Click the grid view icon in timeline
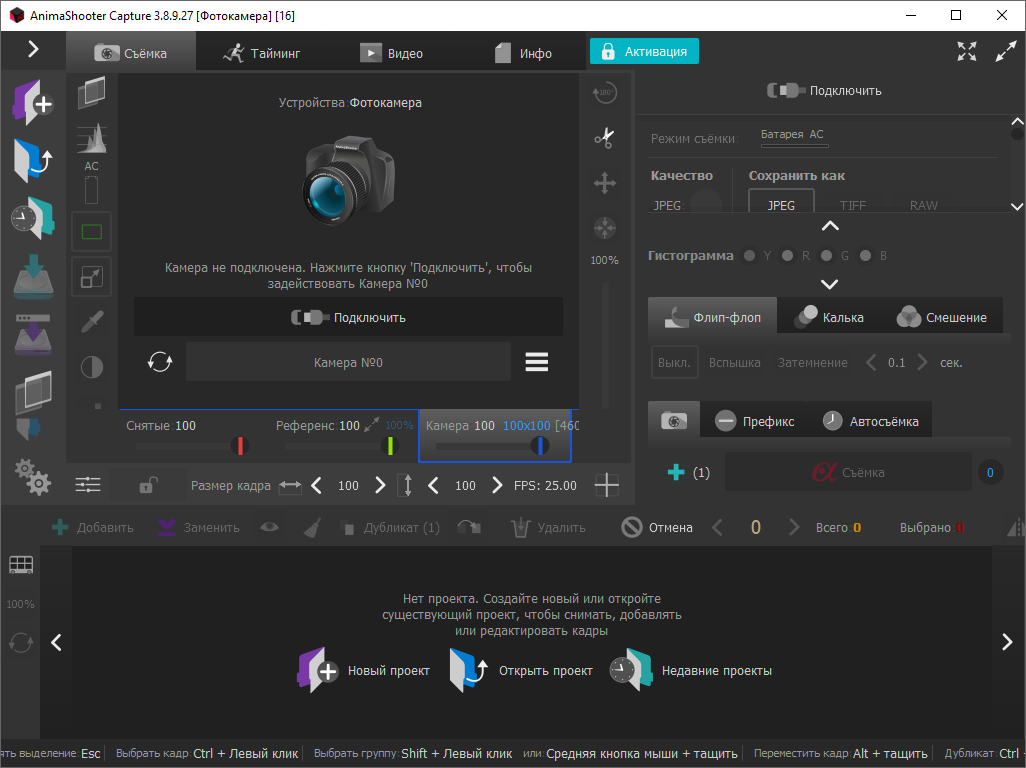 [21, 565]
